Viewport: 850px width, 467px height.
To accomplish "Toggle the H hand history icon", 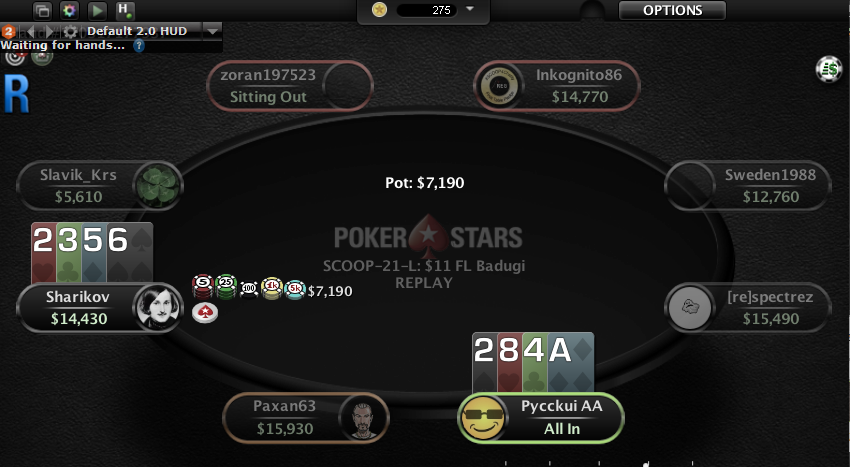I will pyautogui.click(x=125, y=10).
